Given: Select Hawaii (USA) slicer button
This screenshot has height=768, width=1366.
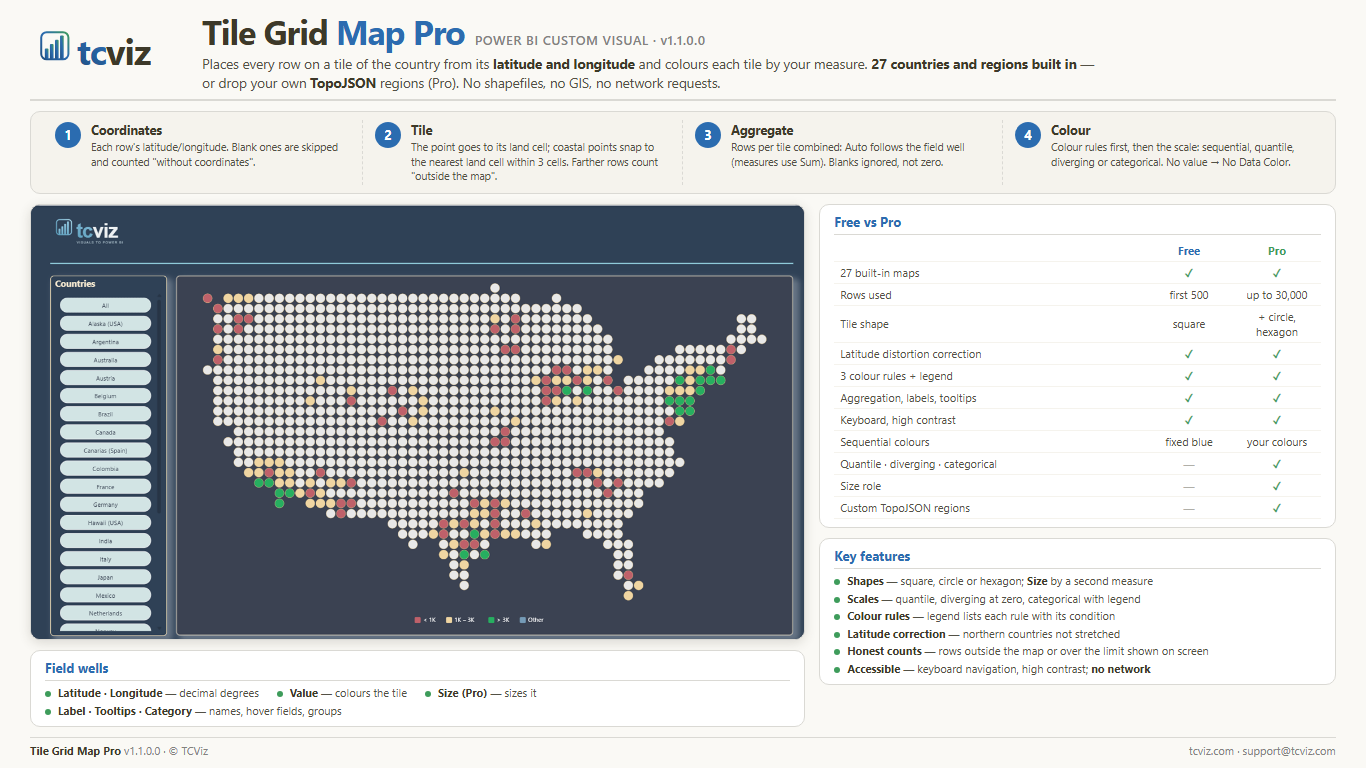Looking at the screenshot, I should (105, 522).
